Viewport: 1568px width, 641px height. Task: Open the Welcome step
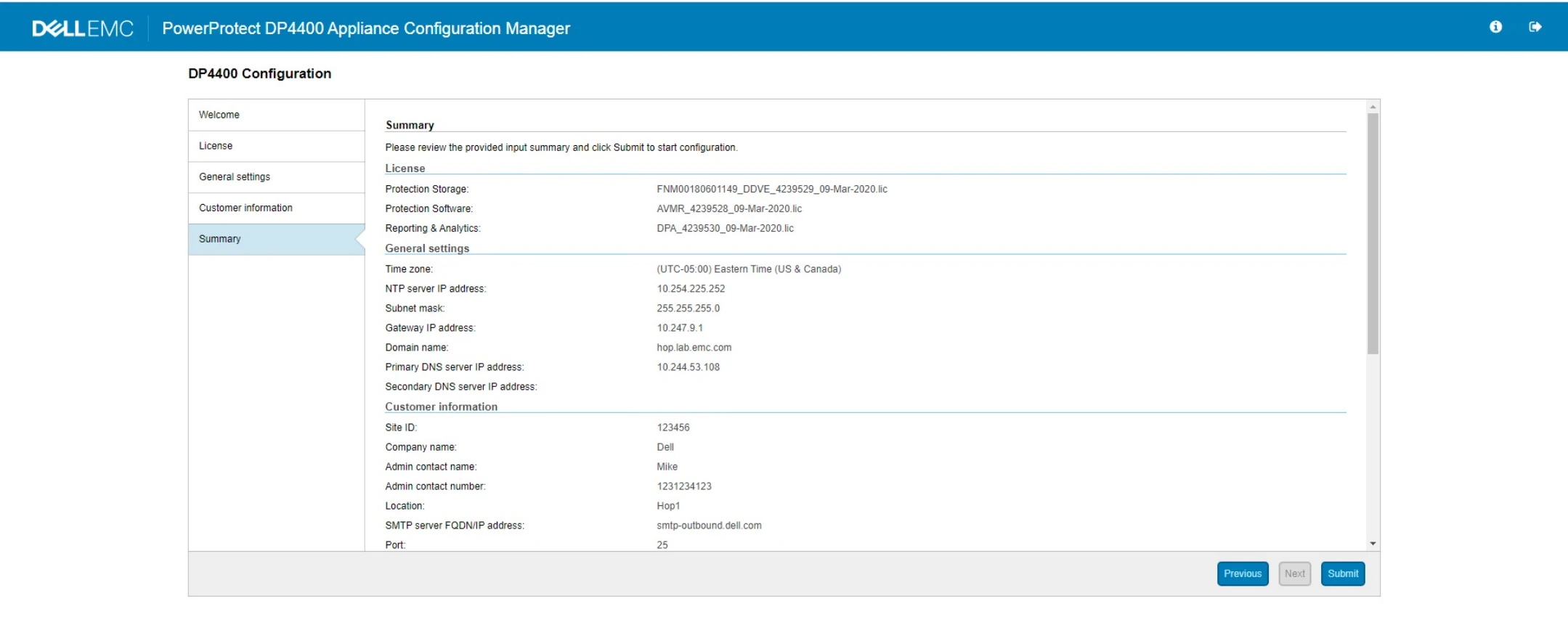(219, 115)
